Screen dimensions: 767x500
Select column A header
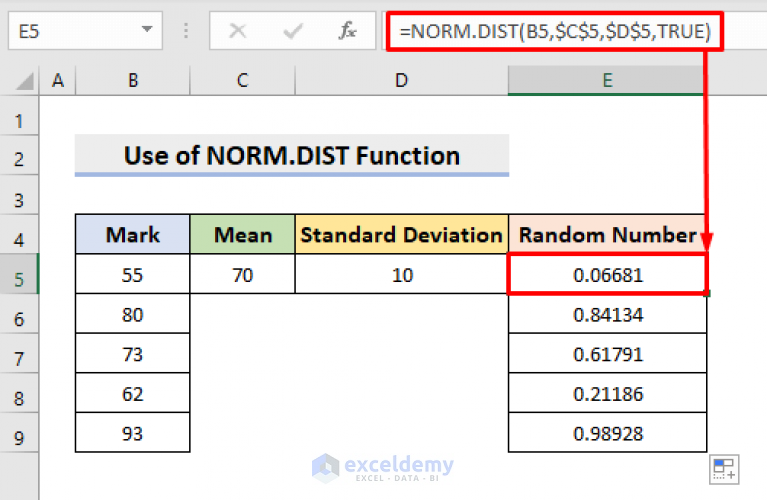click(x=58, y=80)
